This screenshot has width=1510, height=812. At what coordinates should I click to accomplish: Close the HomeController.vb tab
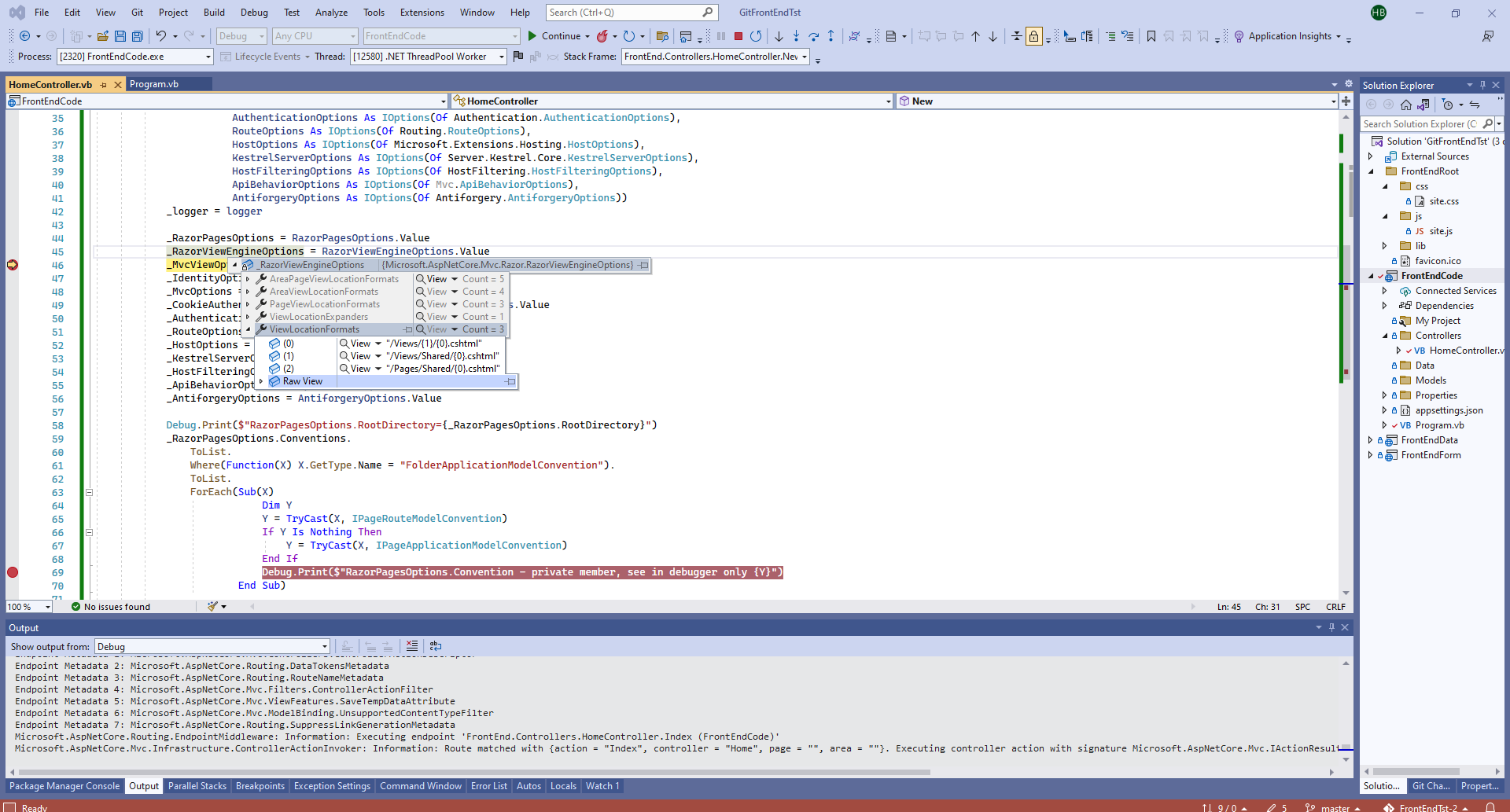[118, 85]
